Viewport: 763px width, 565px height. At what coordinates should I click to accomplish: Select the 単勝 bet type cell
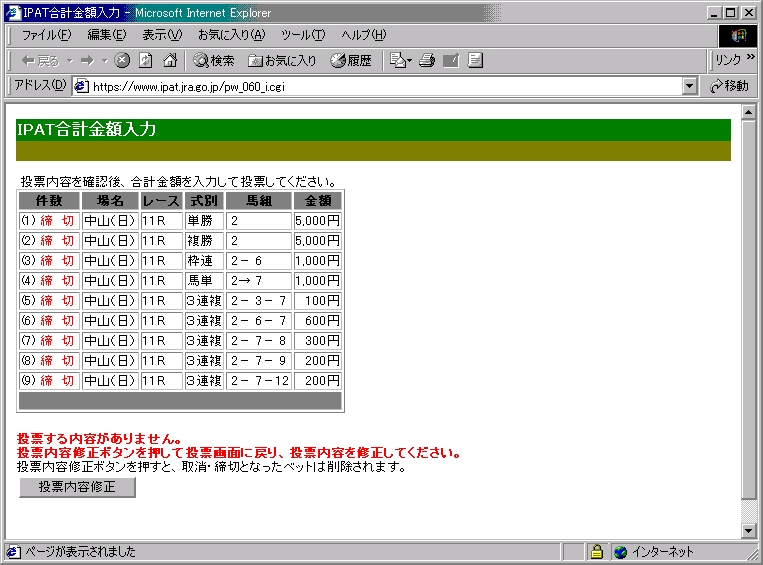pos(204,221)
